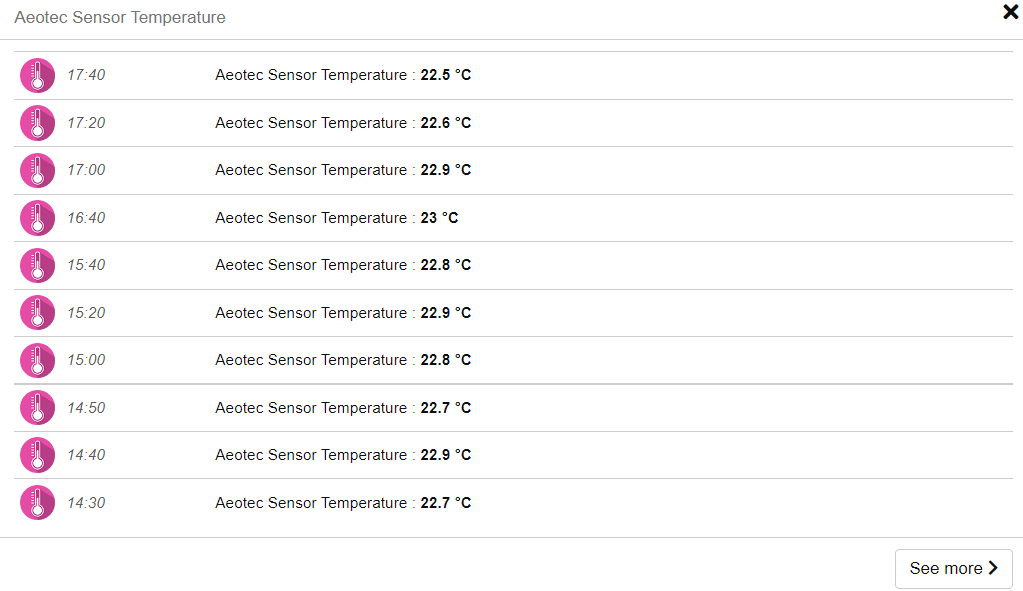Close the Aeotec Sensor Temperature dialog

(x=1010, y=12)
